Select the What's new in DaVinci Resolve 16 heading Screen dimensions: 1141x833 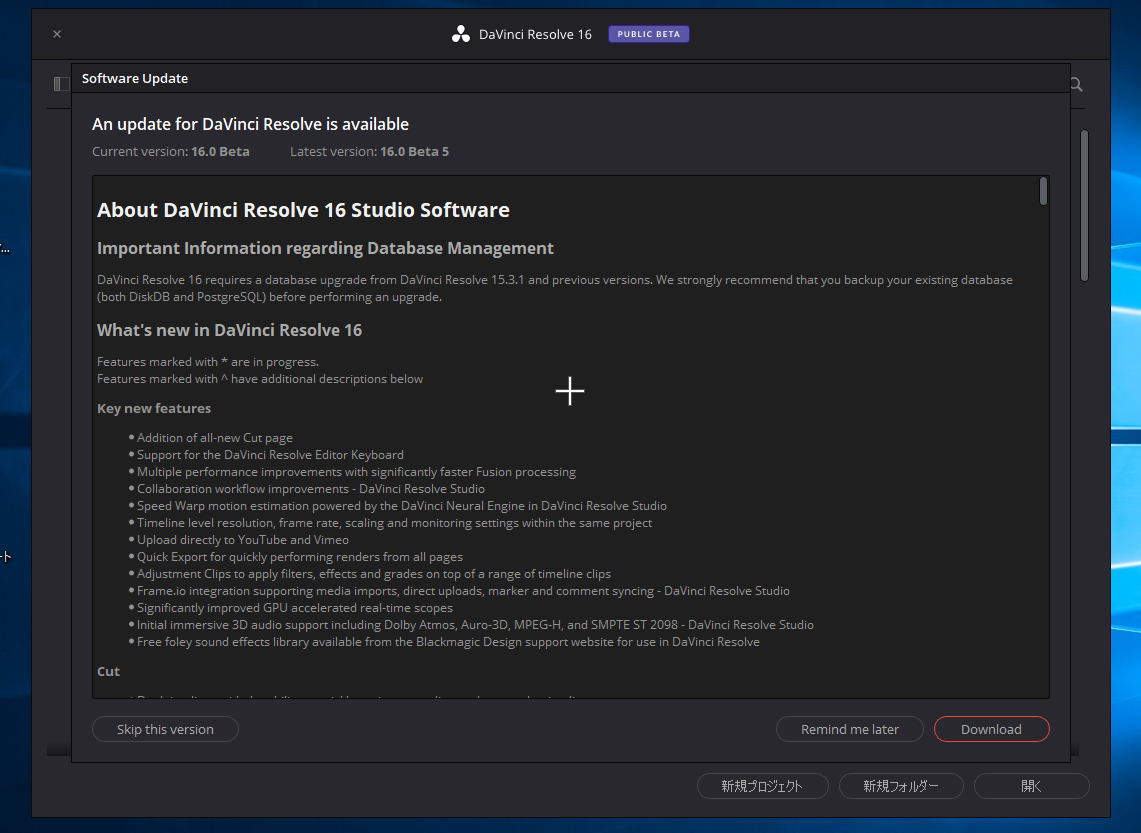(x=229, y=330)
